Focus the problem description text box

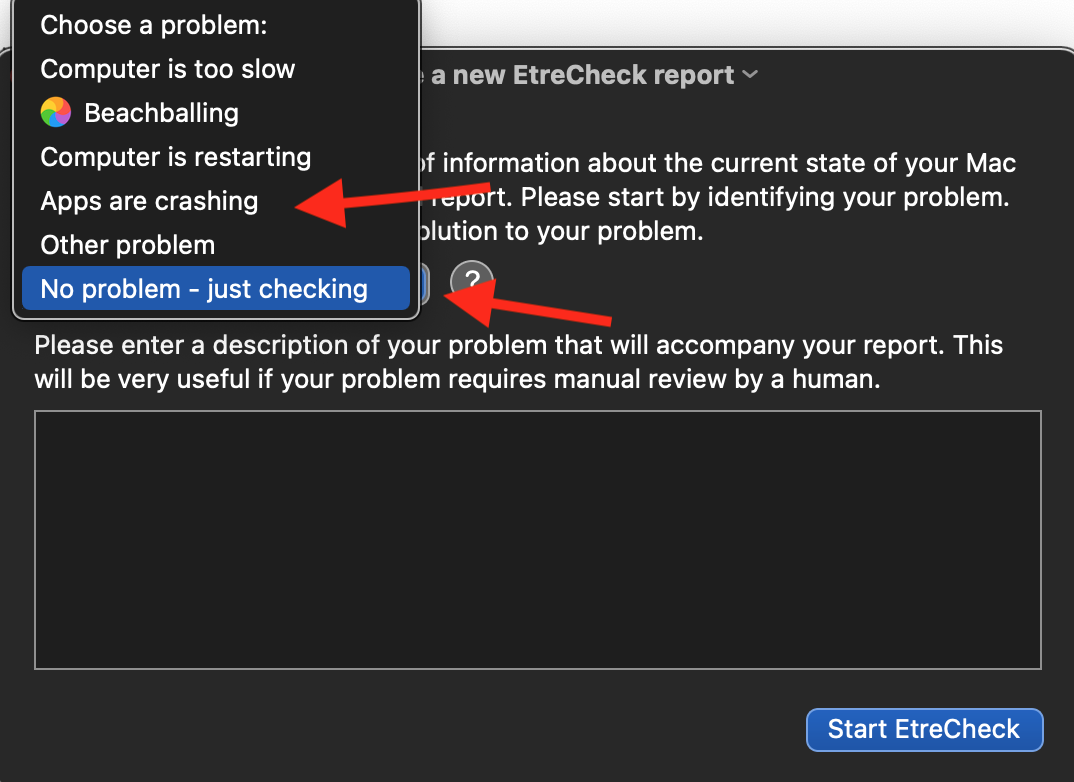tap(538, 540)
